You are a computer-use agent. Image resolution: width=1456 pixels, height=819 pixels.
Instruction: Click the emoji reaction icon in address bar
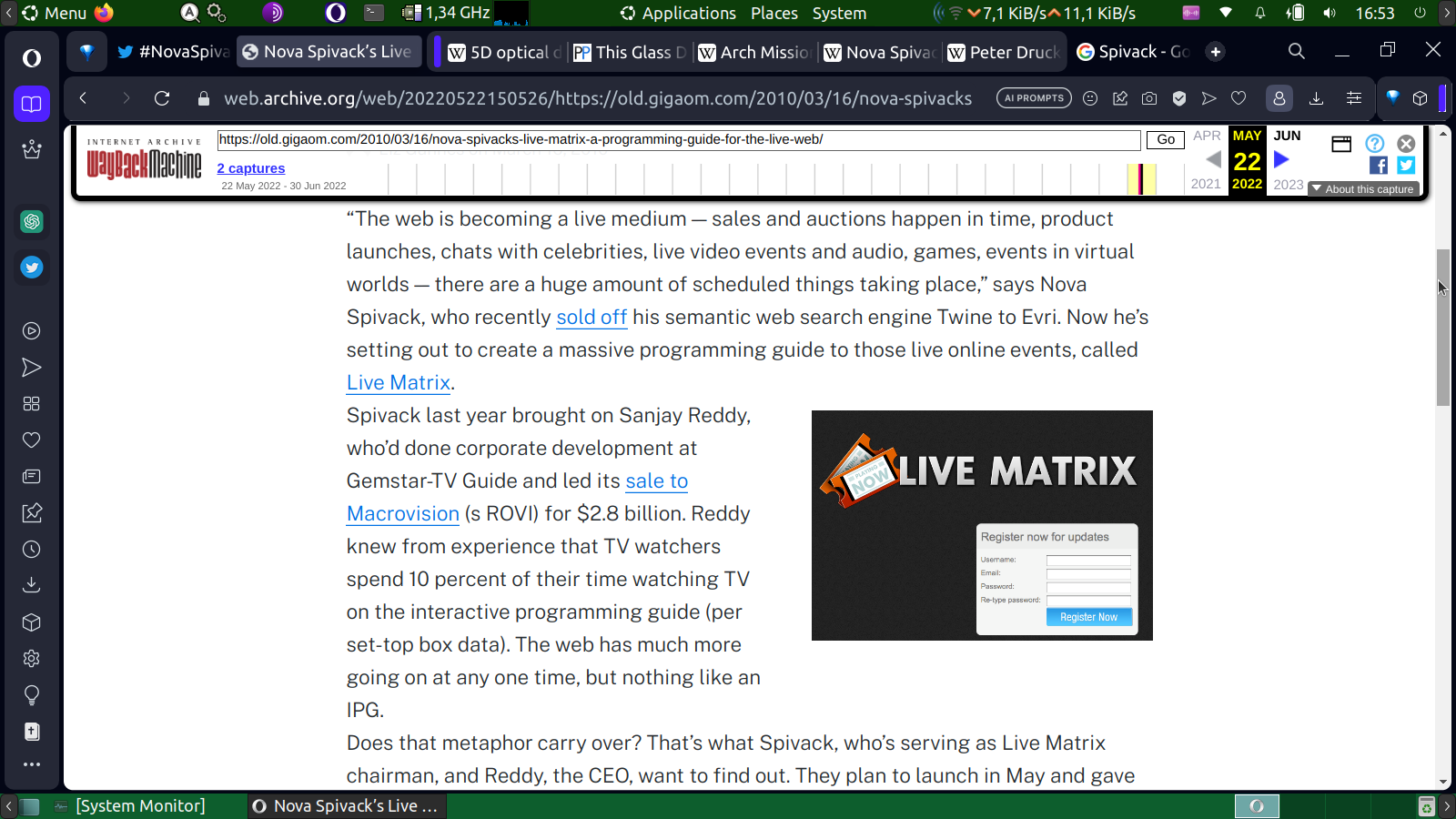click(1090, 98)
